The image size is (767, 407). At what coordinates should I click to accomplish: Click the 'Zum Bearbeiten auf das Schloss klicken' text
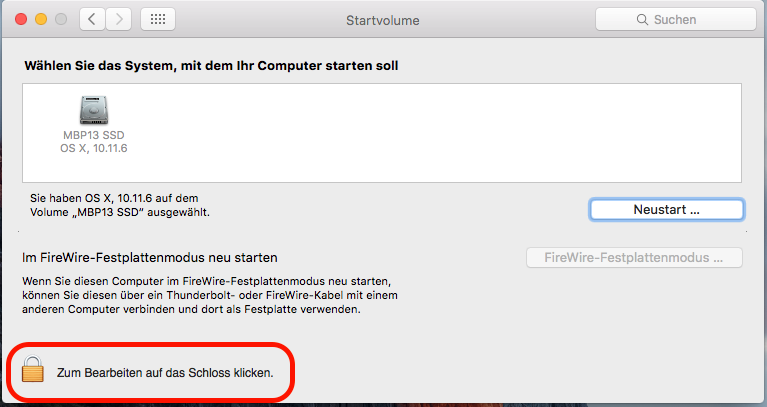coord(164,372)
